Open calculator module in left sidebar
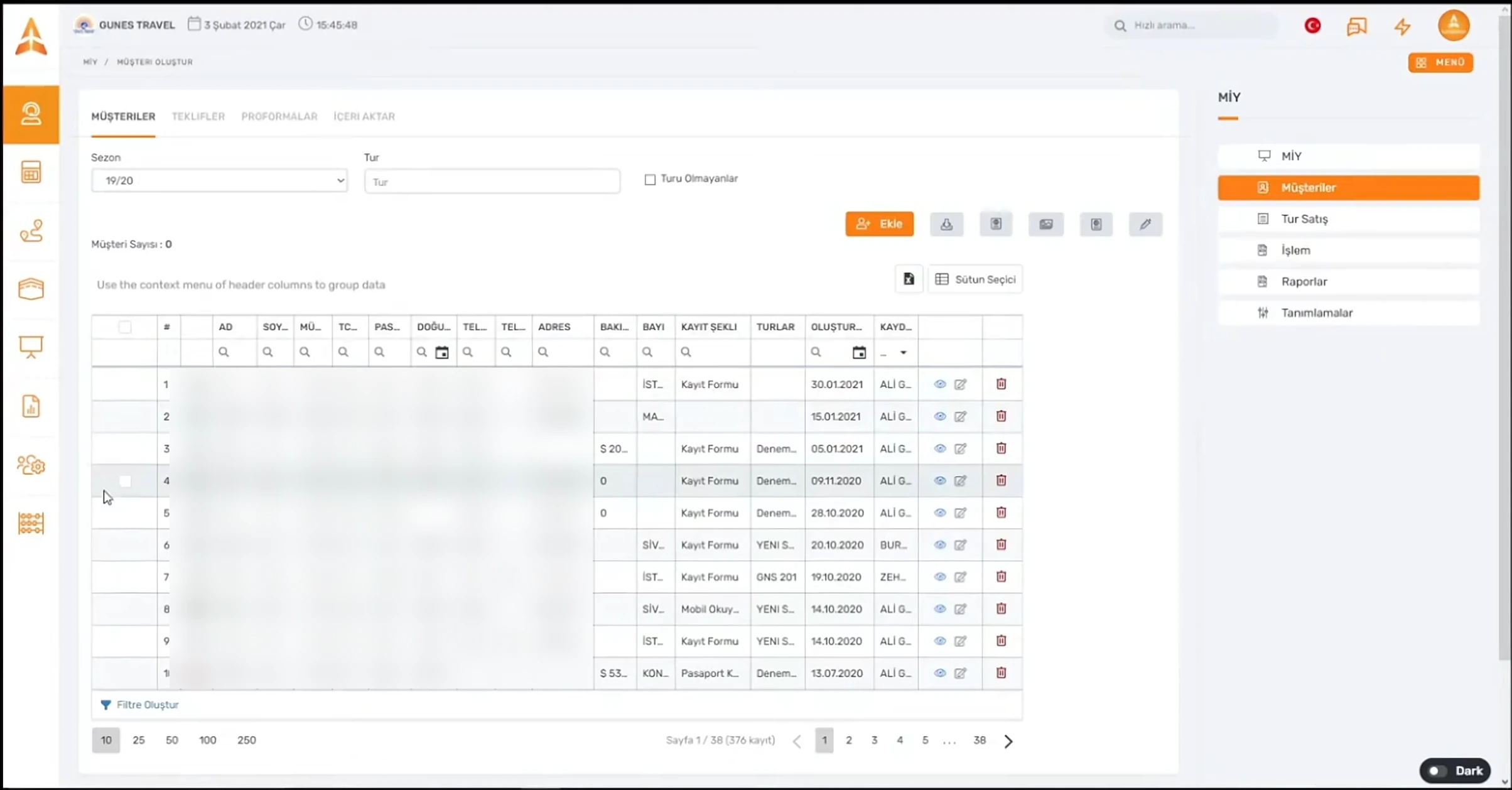This screenshot has width=1512, height=790. 31,172
